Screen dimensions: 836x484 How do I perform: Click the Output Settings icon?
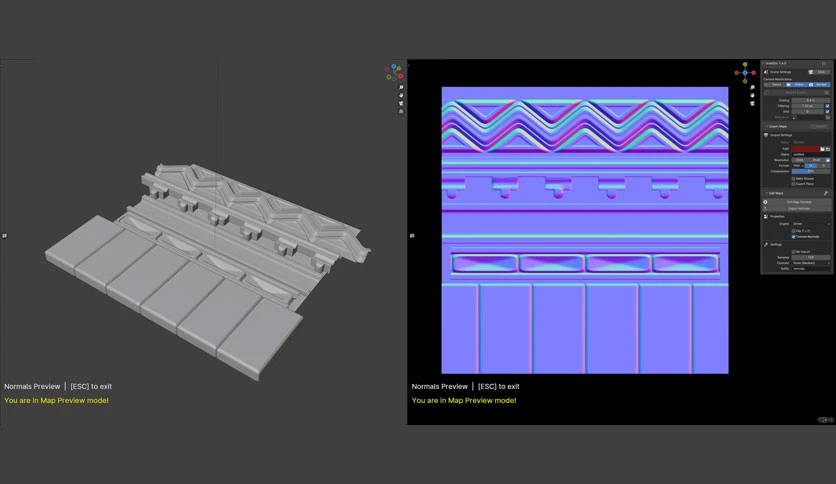point(766,135)
